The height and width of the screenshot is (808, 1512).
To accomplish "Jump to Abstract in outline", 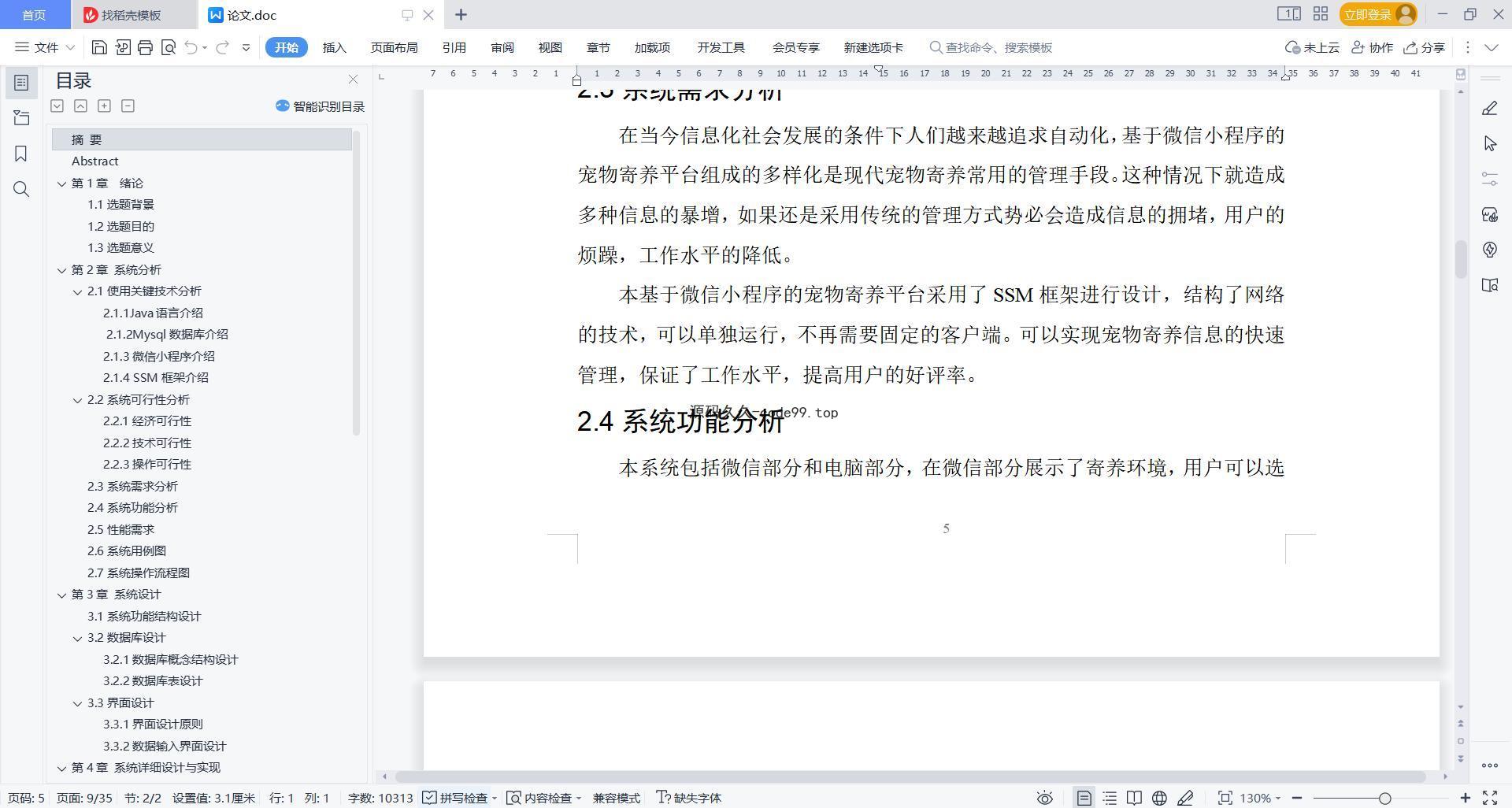I will [94, 161].
